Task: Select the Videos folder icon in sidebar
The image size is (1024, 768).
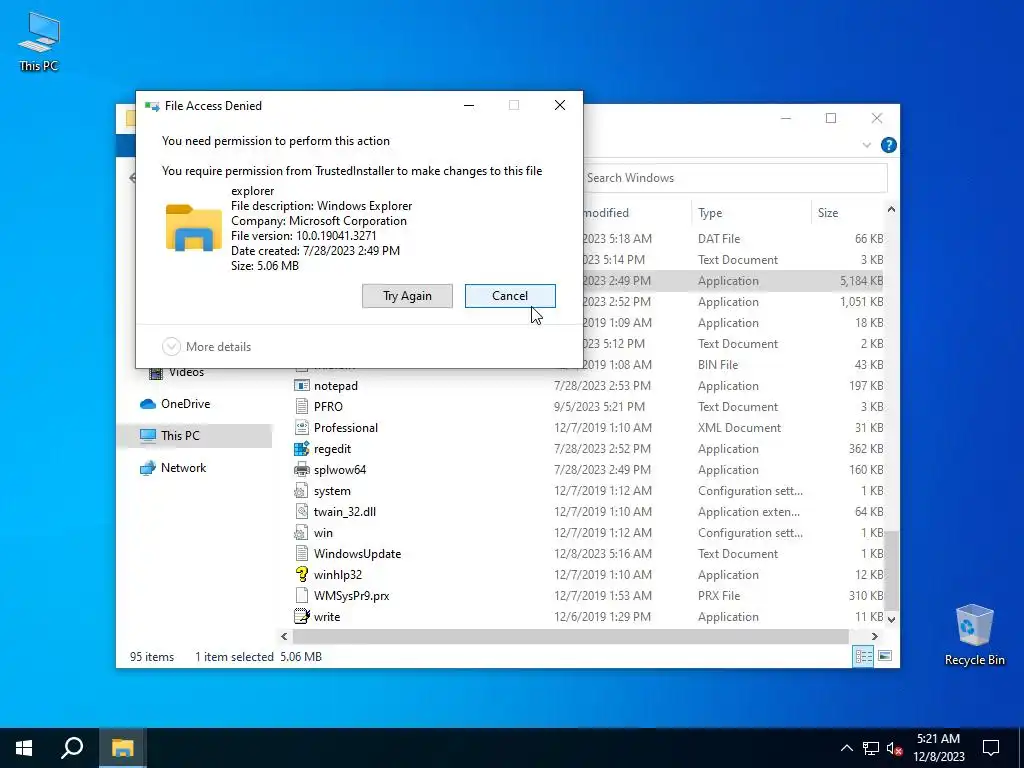Action: click(x=156, y=372)
